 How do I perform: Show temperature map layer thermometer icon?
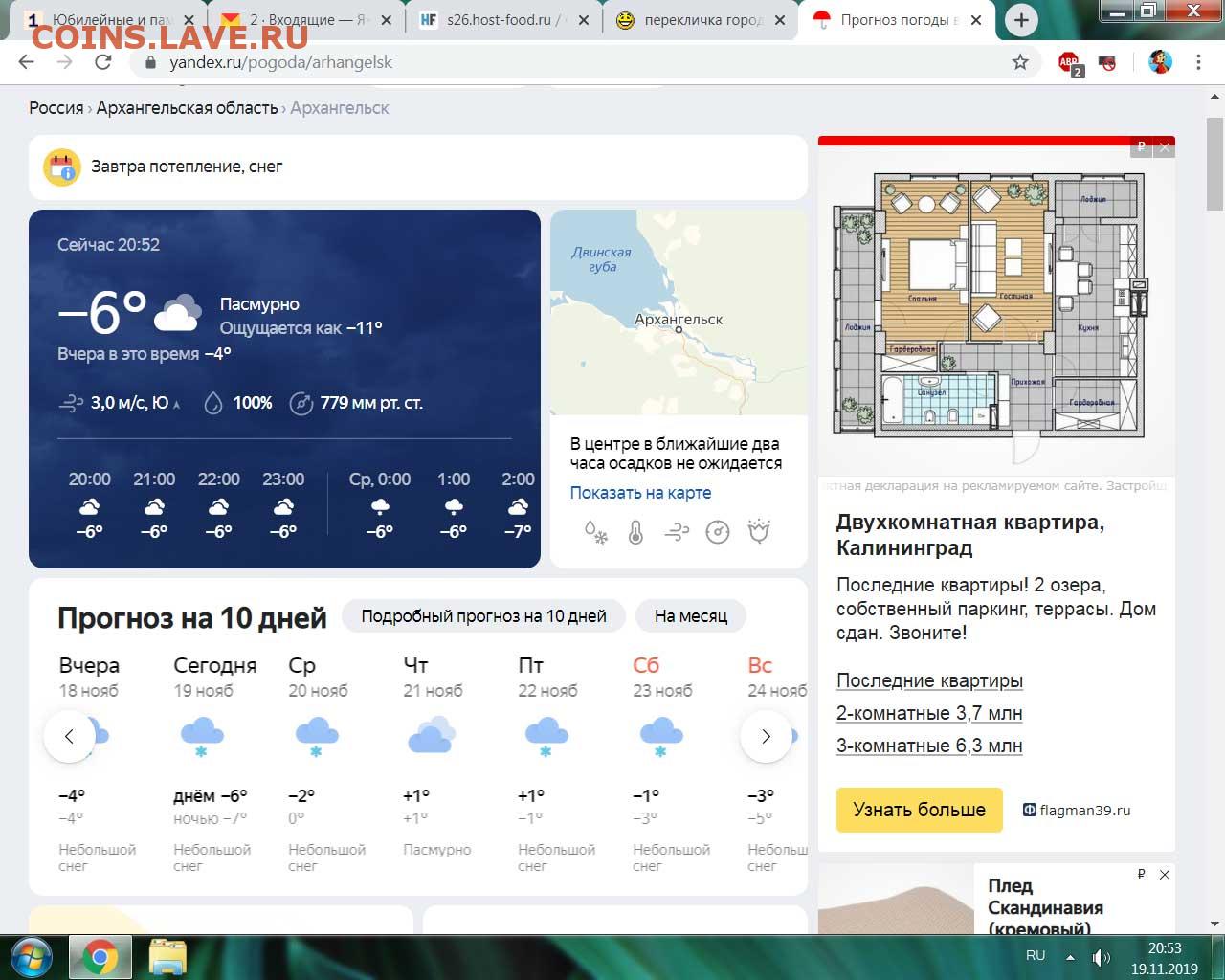pyautogui.click(x=635, y=532)
